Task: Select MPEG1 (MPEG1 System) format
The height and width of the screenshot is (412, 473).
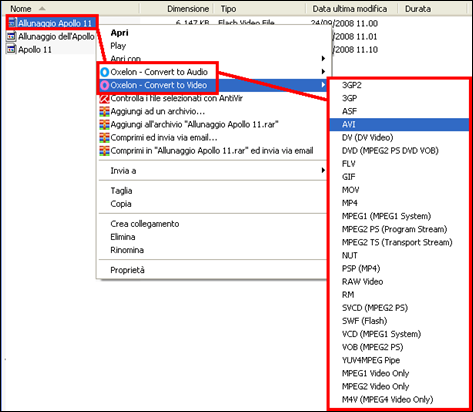Action: pyautogui.click(x=386, y=216)
